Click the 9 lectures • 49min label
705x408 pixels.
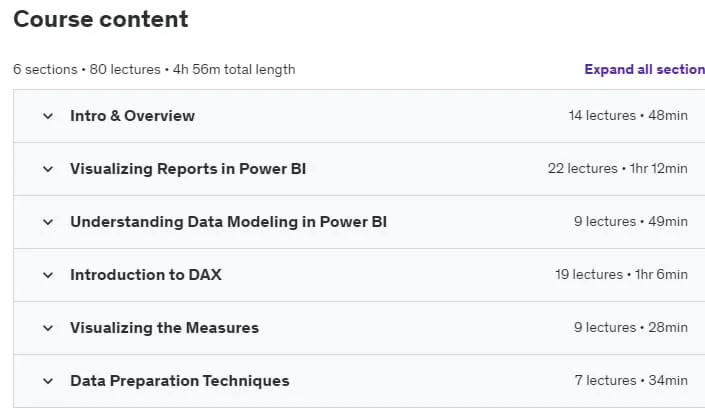click(631, 222)
